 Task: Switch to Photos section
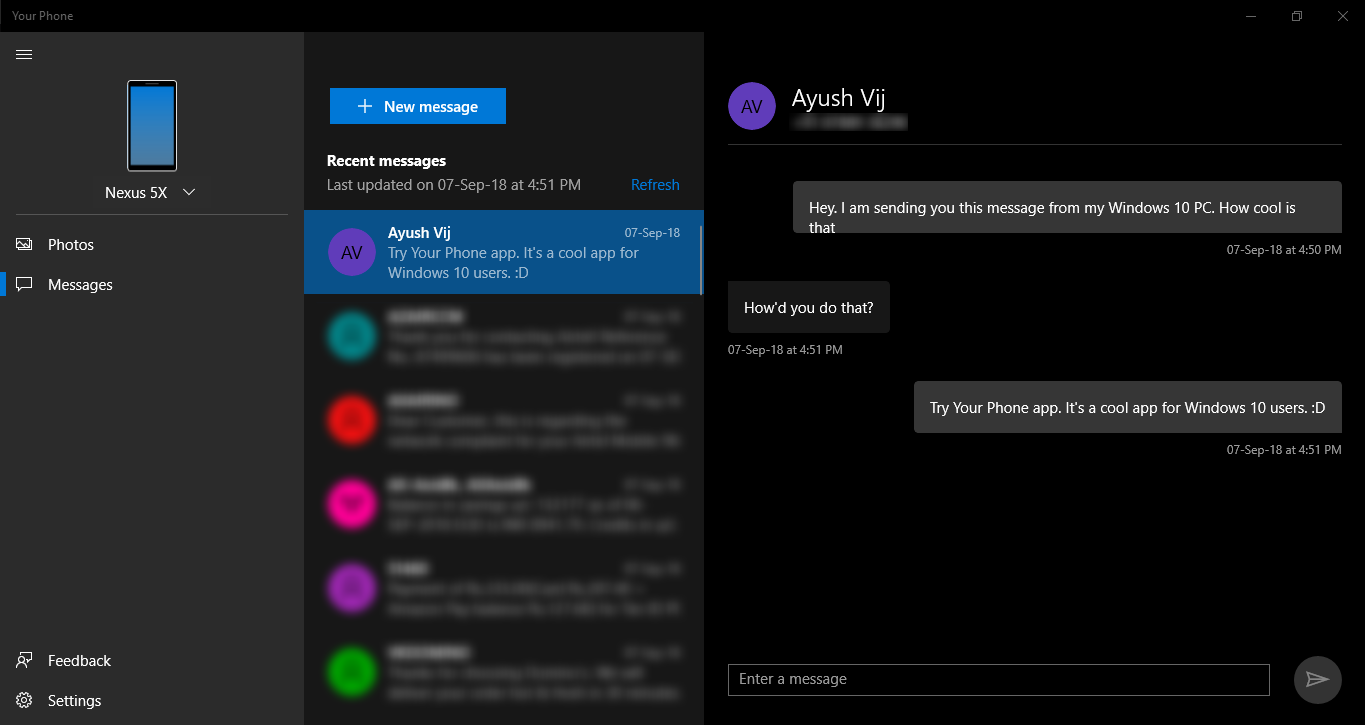click(x=70, y=244)
